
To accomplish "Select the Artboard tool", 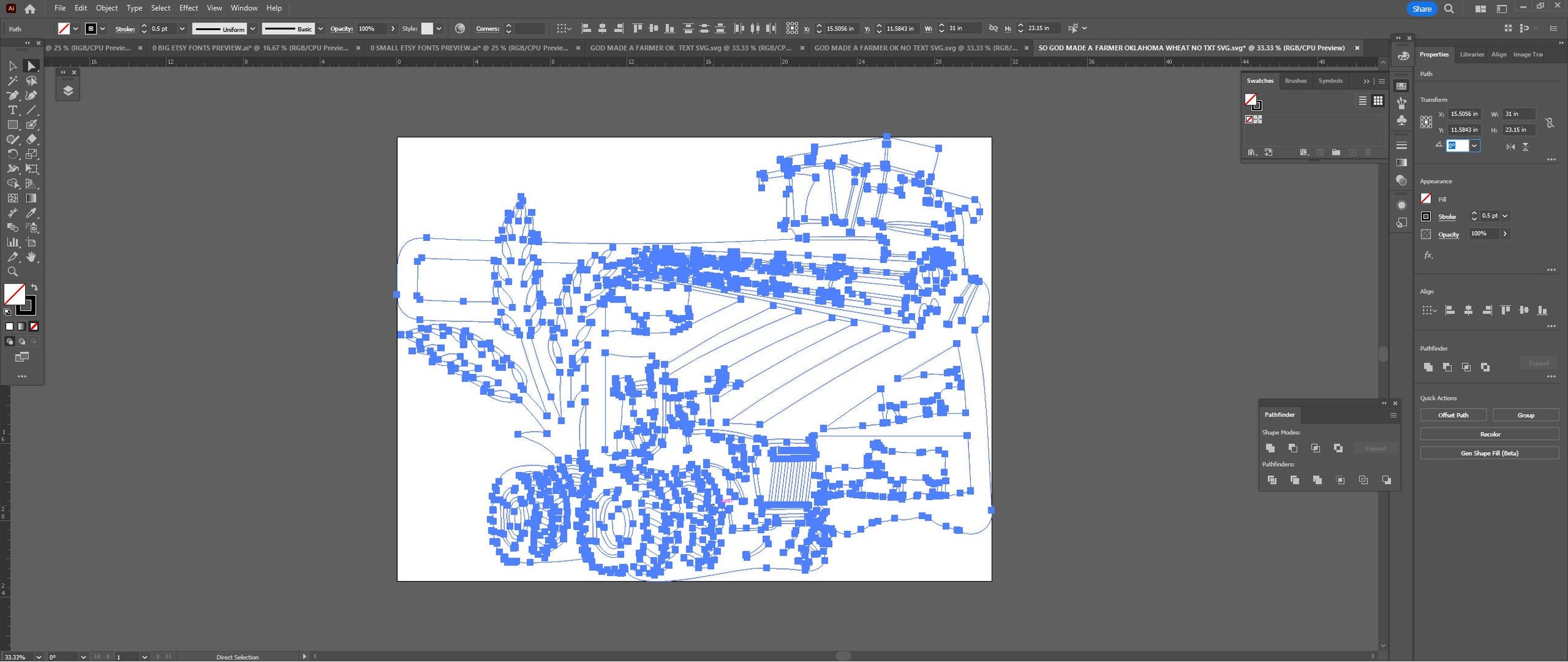I will click(31, 242).
